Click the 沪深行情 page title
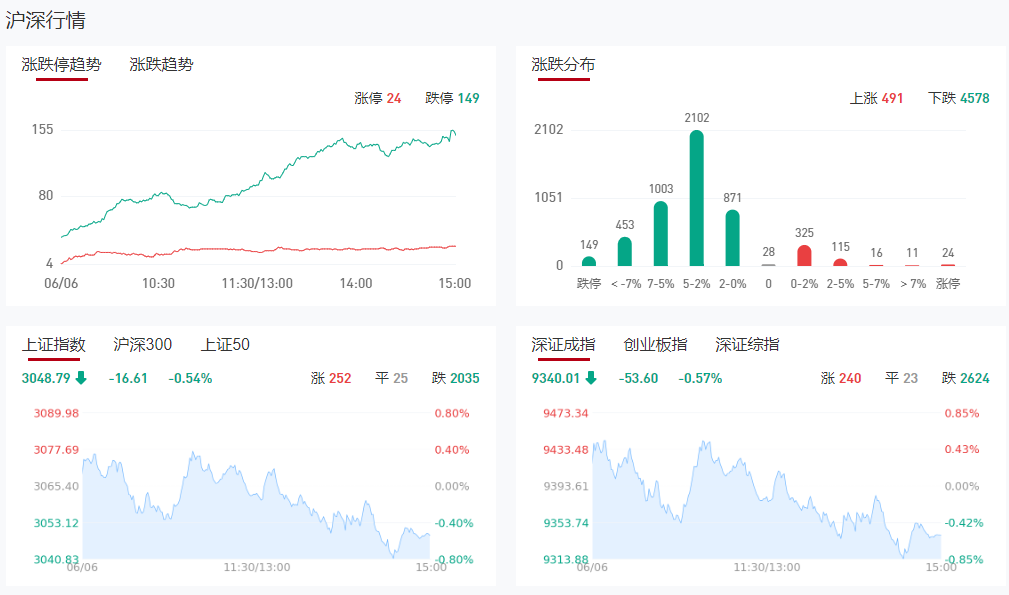This screenshot has width=1009, height=595. point(45,19)
